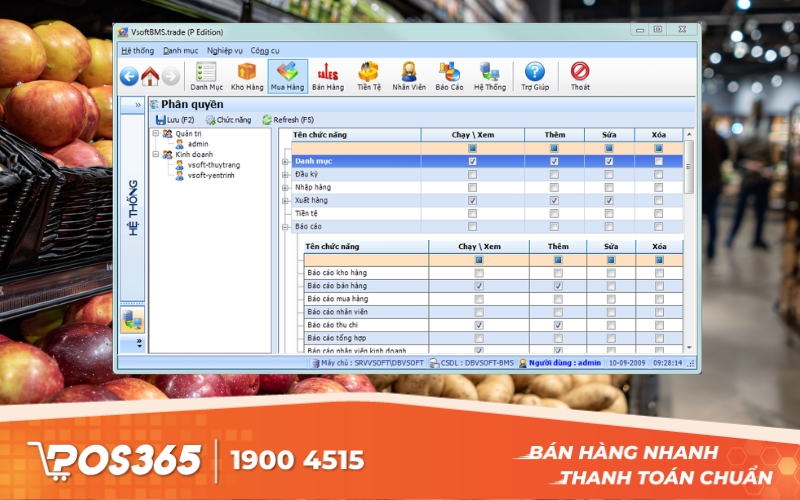Viewport: 800px width, 500px height.
Task: Select the Báo cáo nhân viên row
Action: (x=493, y=312)
